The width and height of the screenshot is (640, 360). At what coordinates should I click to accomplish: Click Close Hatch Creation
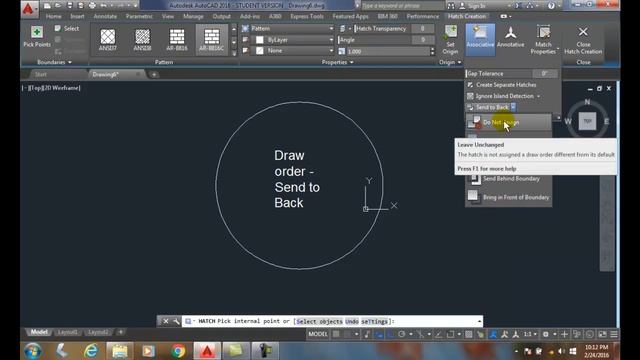[x=583, y=40]
